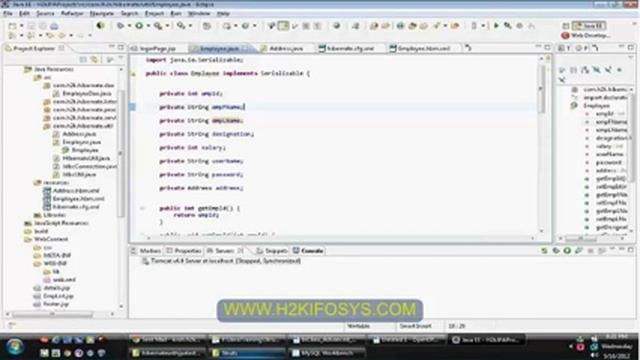Select Address.hbm.xml in resources folder
The image size is (640, 360).
[x=72, y=191]
